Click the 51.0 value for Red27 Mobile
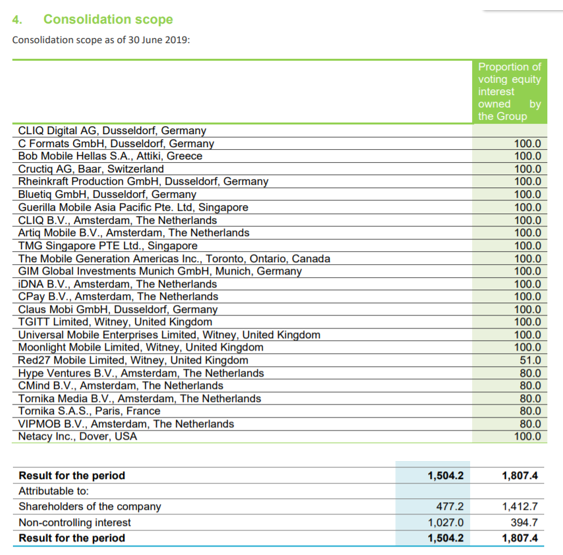Screen dimensions: 563x555 [530, 360]
